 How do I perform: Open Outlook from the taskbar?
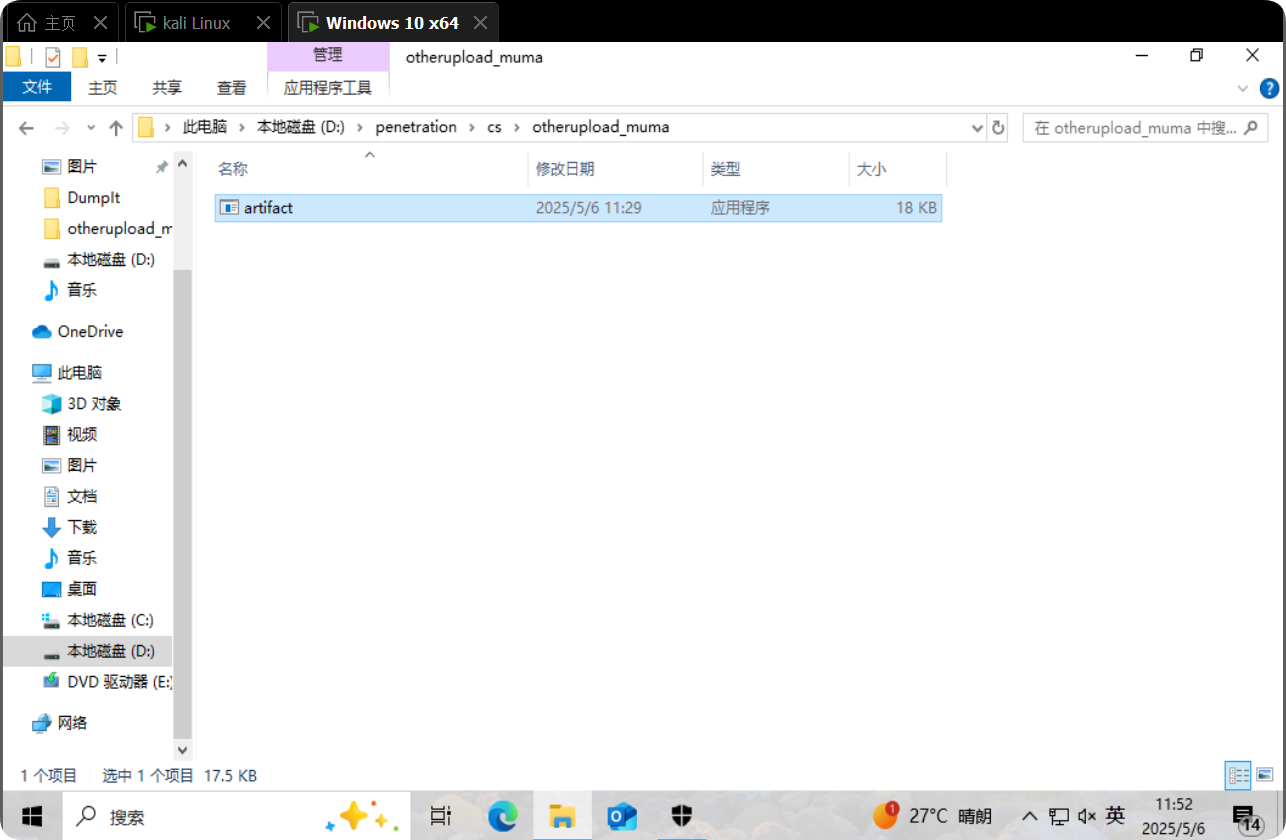coord(622,816)
